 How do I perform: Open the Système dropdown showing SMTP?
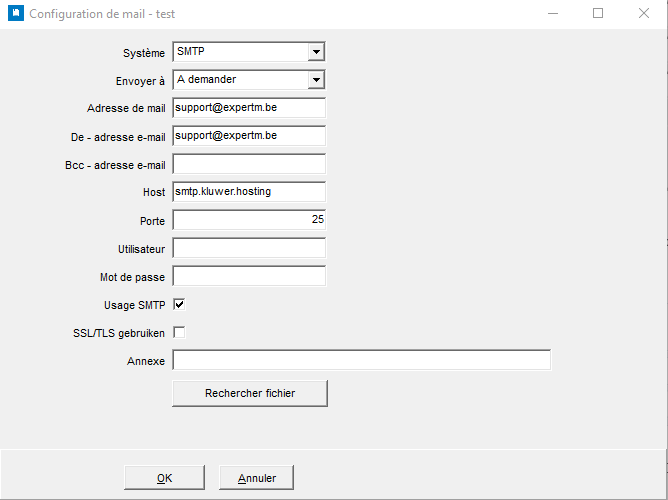tap(249, 52)
